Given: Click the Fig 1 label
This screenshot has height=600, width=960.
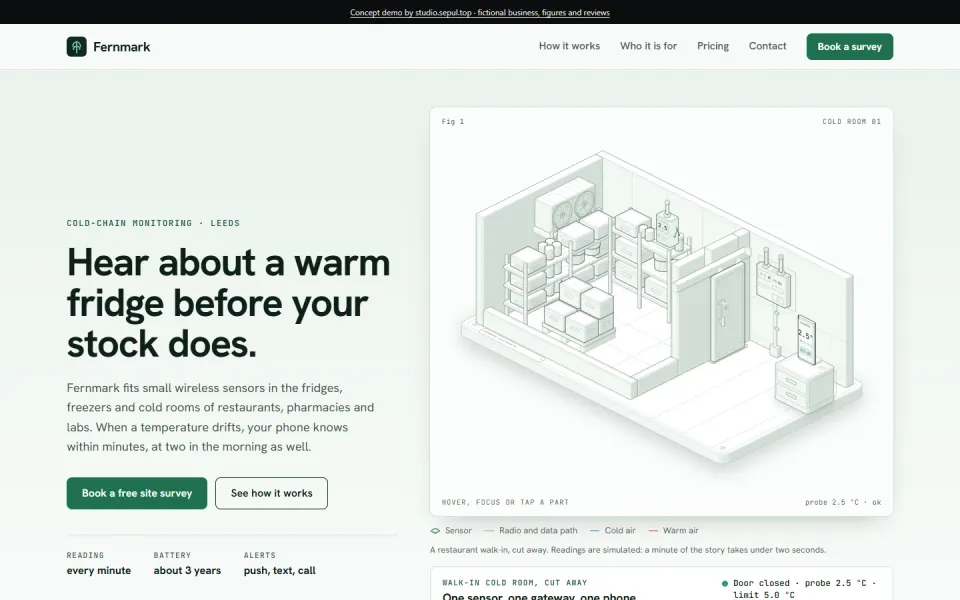Looking at the screenshot, I should [453, 122].
